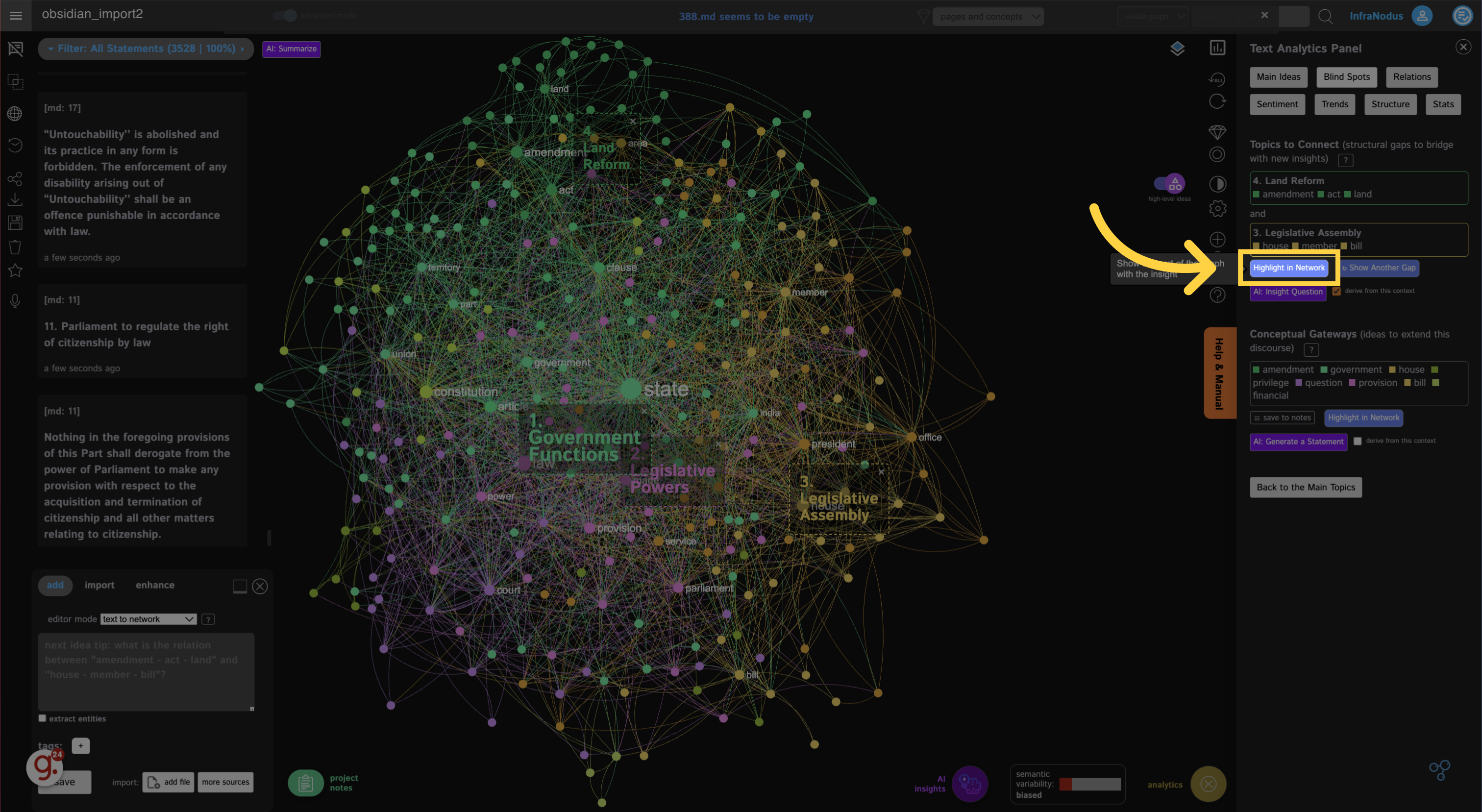Open graph settings gear icon
The width and height of the screenshot is (1482, 812).
coord(1217,208)
